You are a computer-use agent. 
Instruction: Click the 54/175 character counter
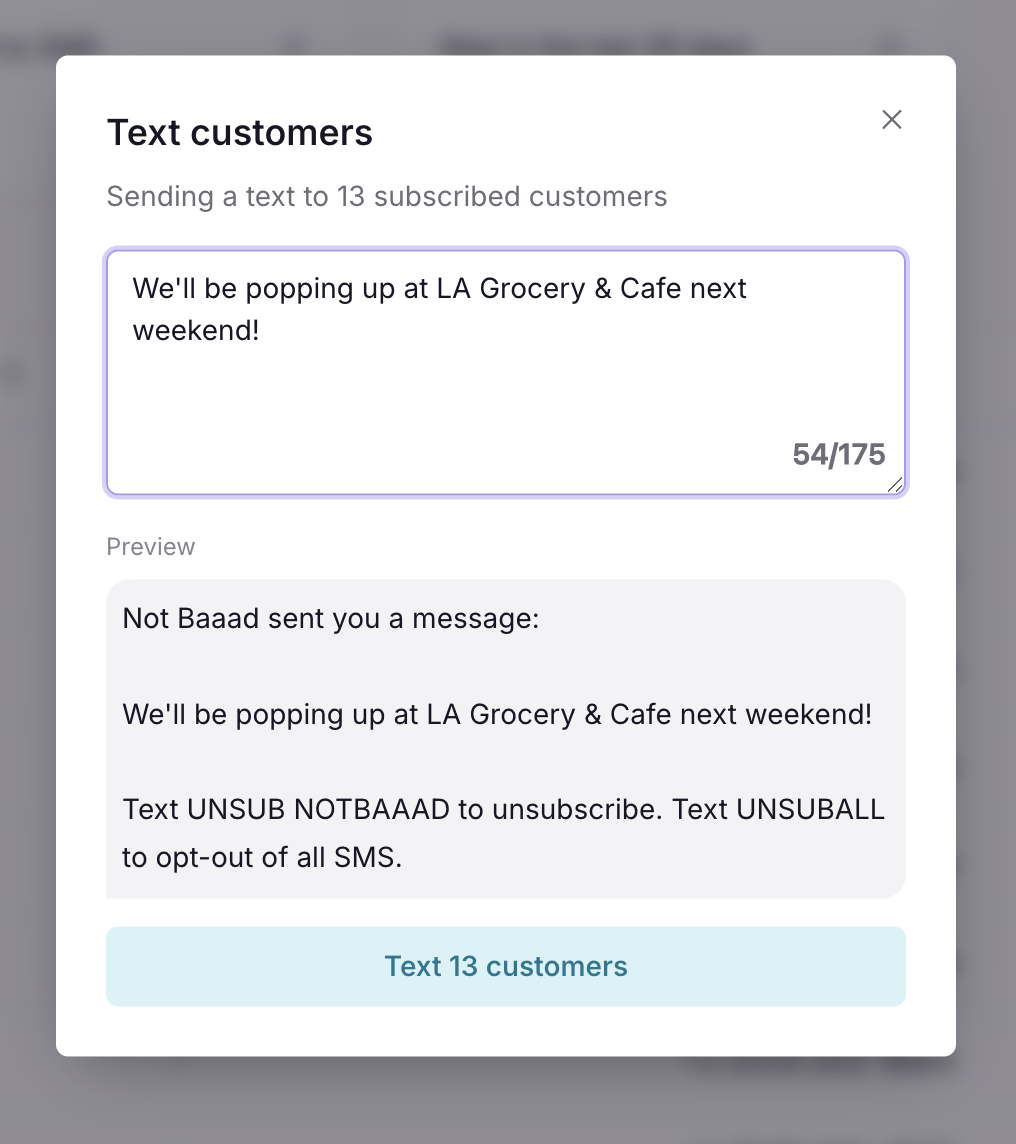tap(838, 455)
